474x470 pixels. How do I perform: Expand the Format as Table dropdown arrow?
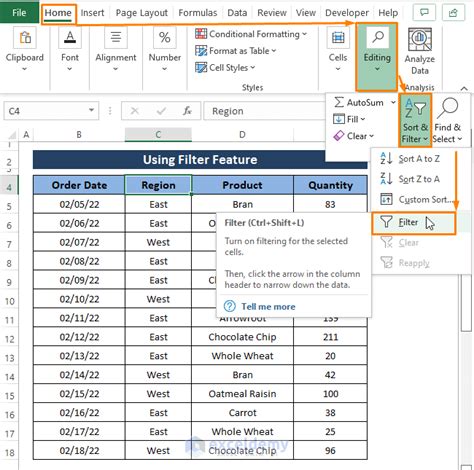pyautogui.click(x=274, y=51)
